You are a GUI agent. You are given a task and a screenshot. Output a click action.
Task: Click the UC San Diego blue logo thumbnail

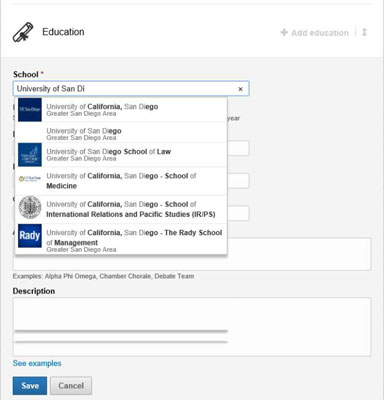click(30, 110)
